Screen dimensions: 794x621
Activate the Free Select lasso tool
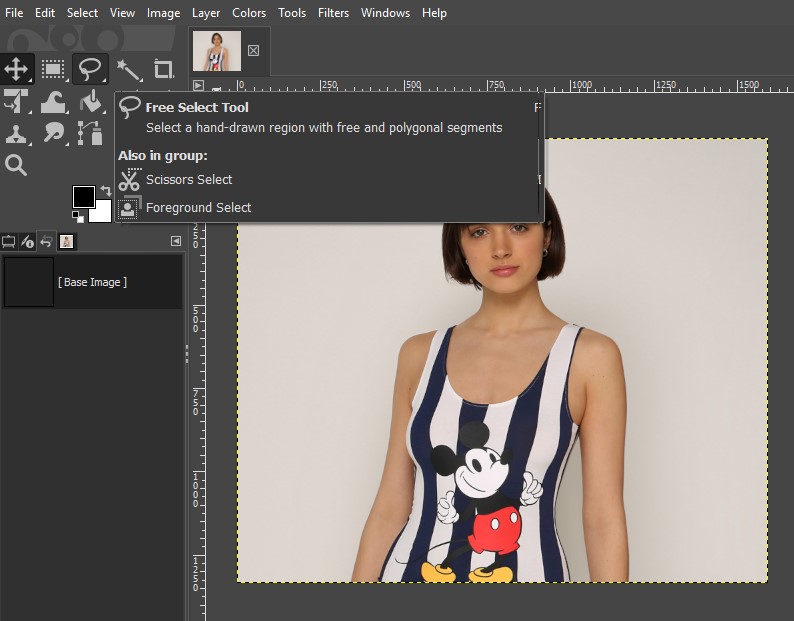pyautogui.click(x=91, y=69)
